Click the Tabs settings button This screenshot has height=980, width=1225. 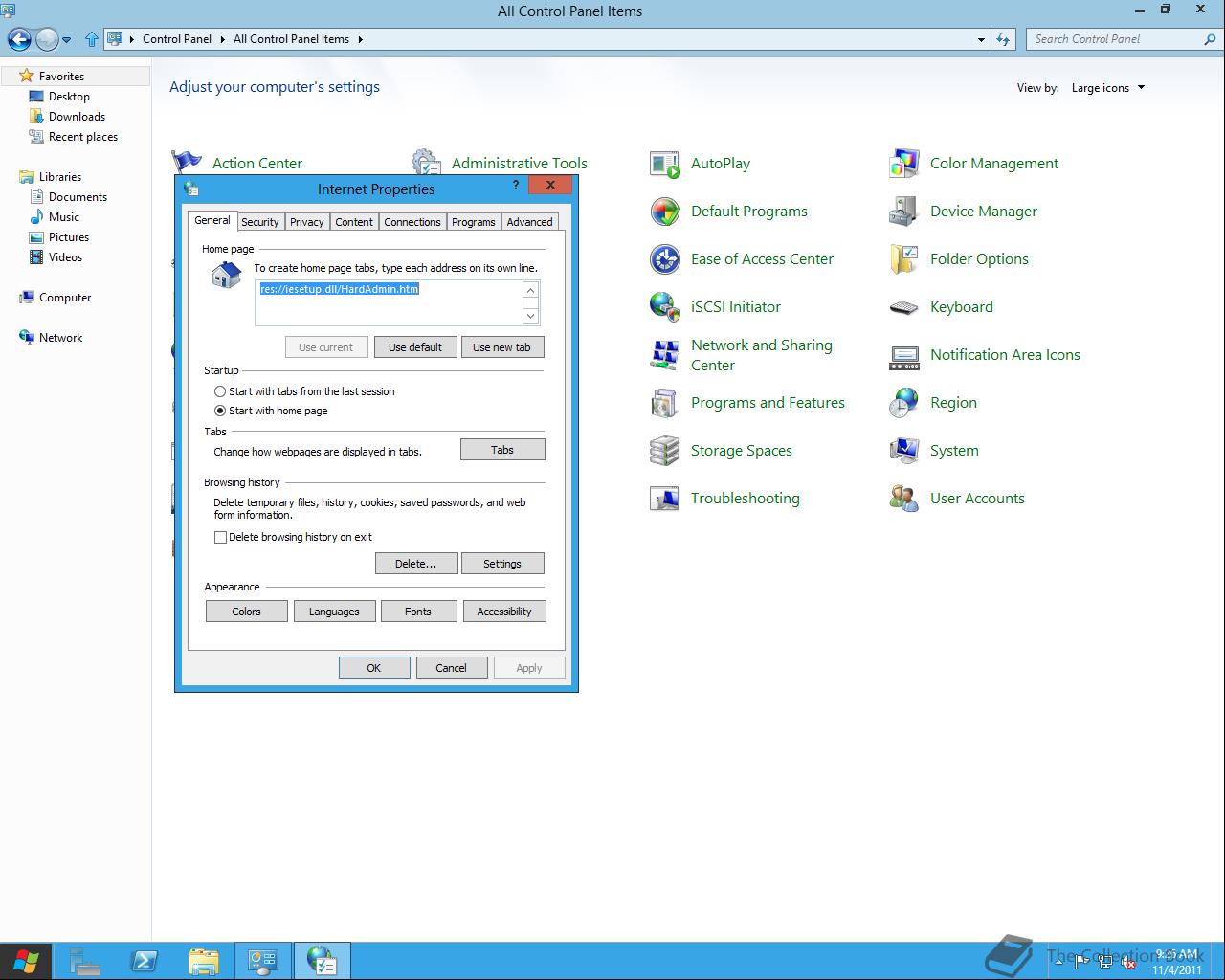click(x=502, y=450)
